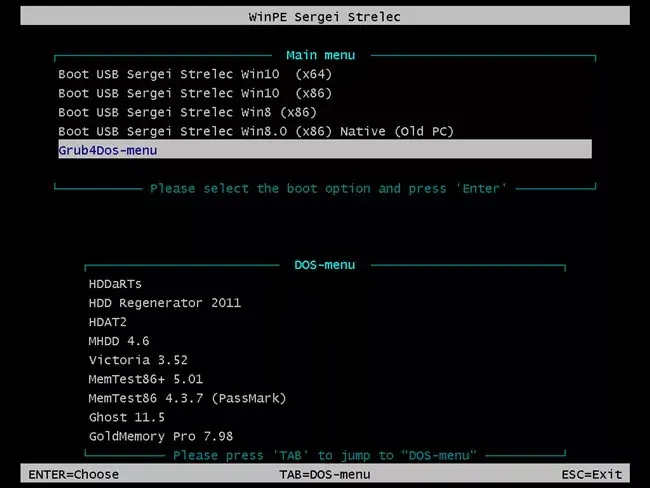Image resolution: width=650 pixels, height=488 pixels.
Task: Select Boot USB Sergei Strelec Win10 (x64)
Action: coord(195,74)
